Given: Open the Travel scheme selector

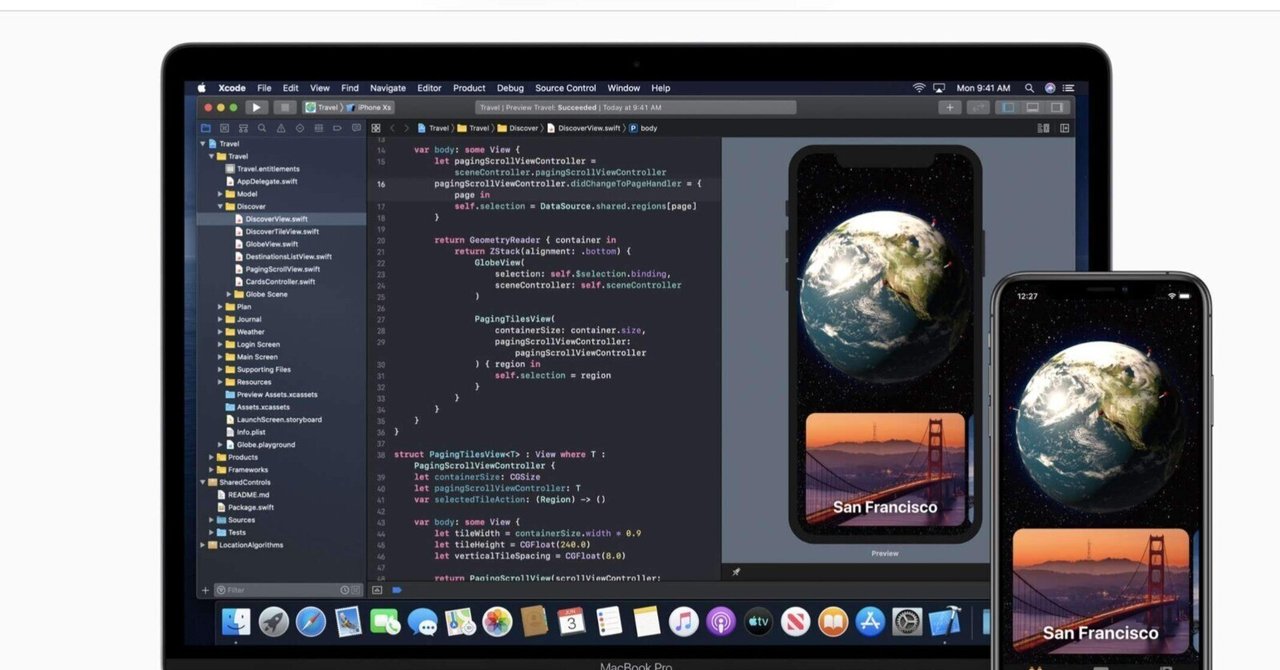Looking at the screenshot, I should point(323,107).
